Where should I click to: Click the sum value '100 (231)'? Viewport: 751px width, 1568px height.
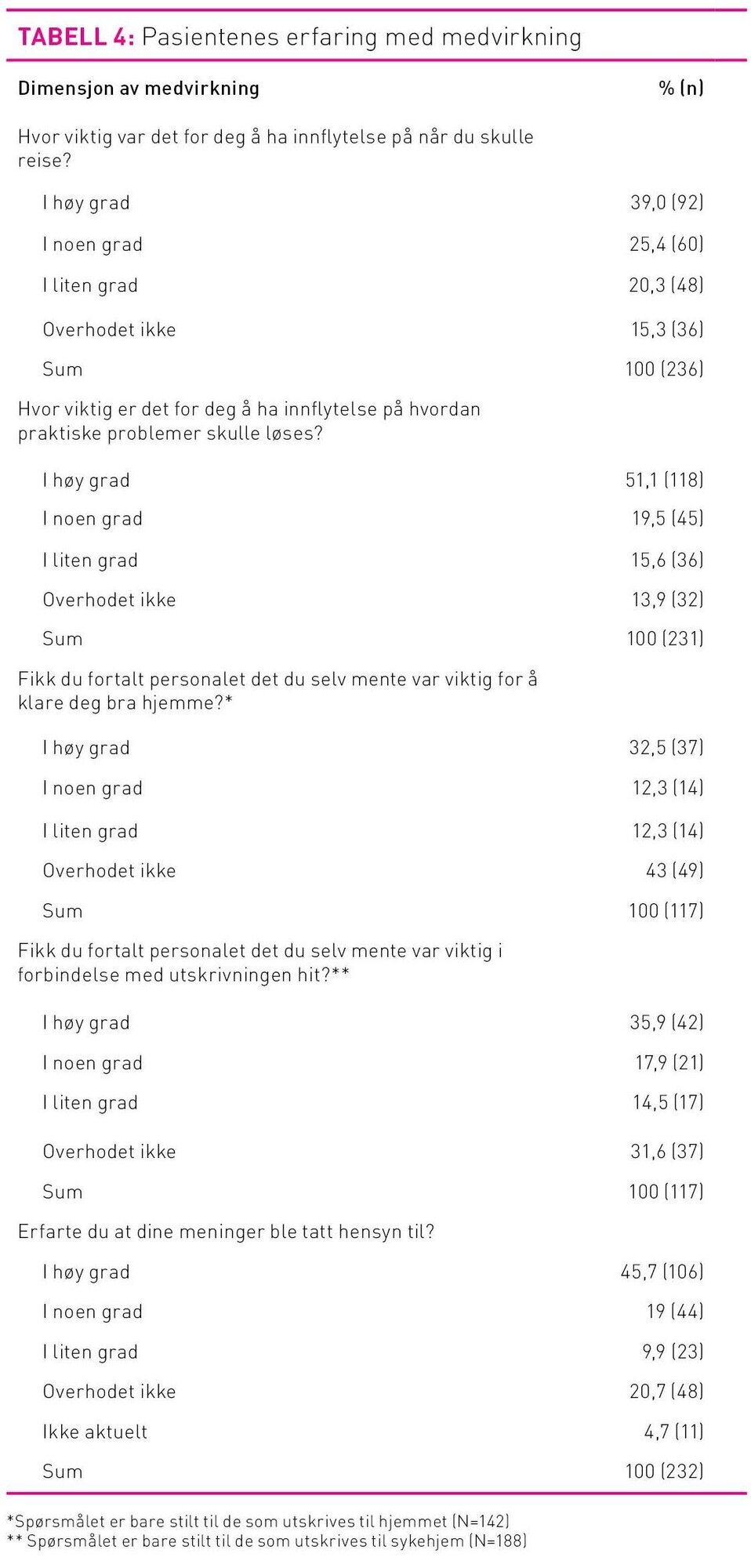click(x=665, y=639)
